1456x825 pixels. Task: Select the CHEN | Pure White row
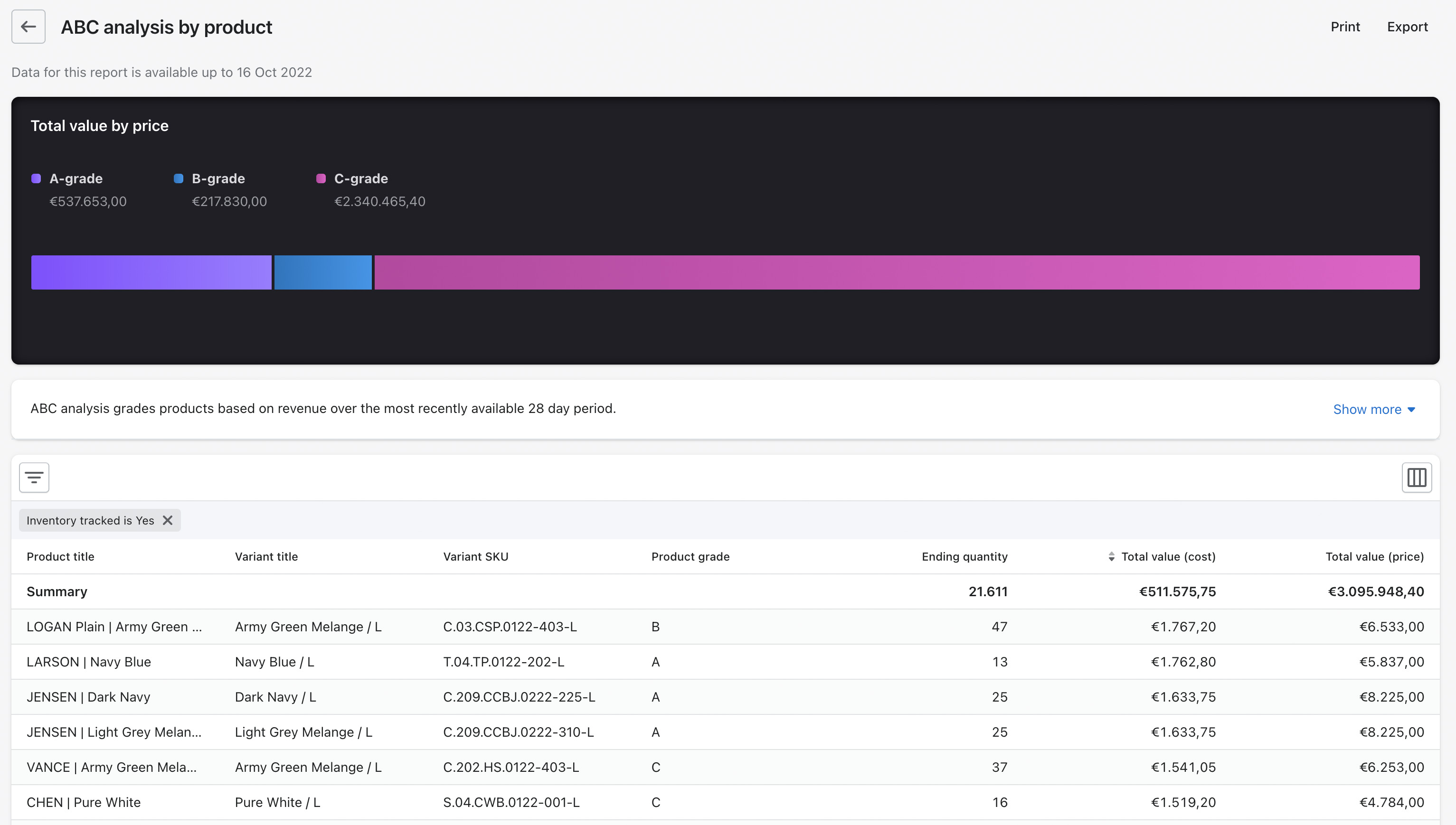pyautogui.click(x=83, y=802)
